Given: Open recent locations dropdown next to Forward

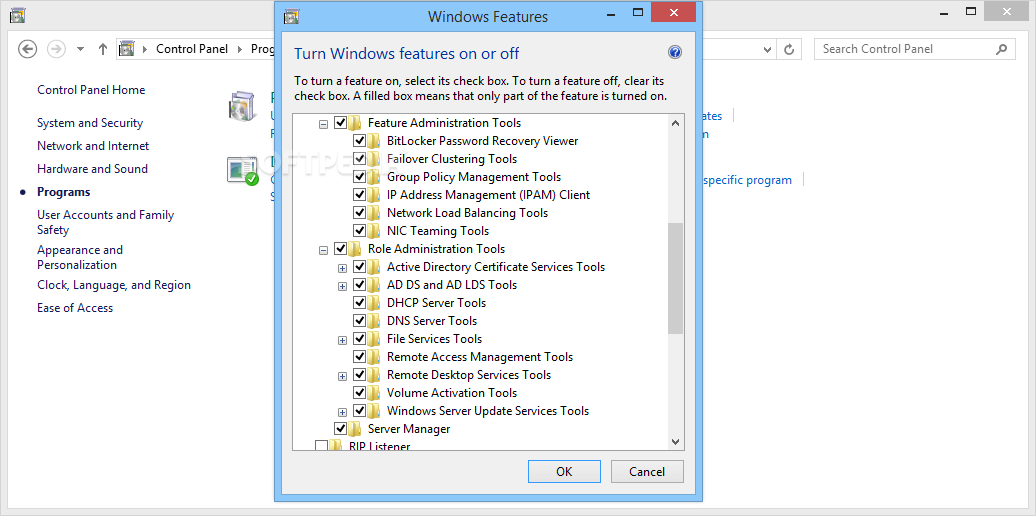Looking at the screenshot, I should click(81, 49).
